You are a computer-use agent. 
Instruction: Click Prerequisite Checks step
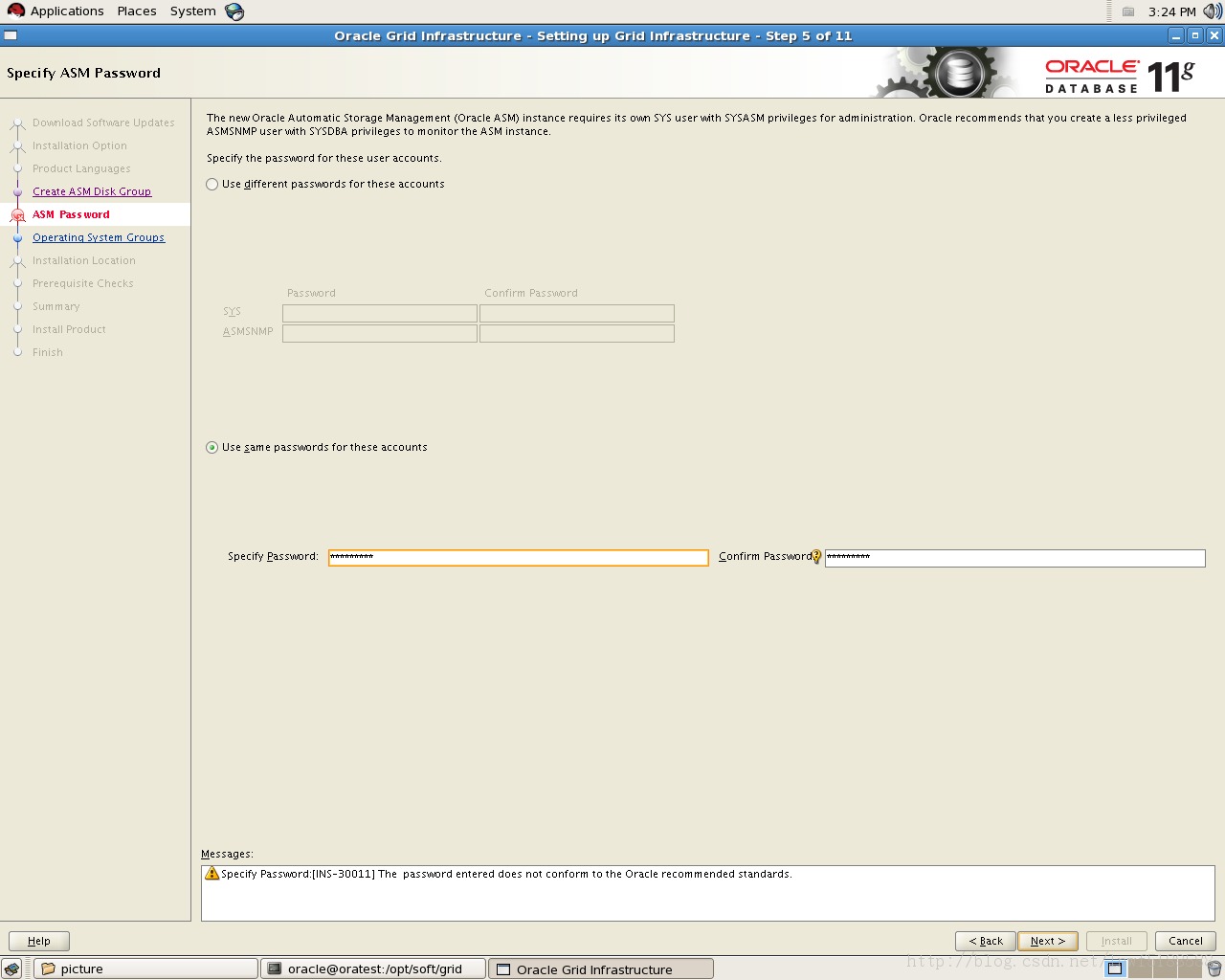83,283
